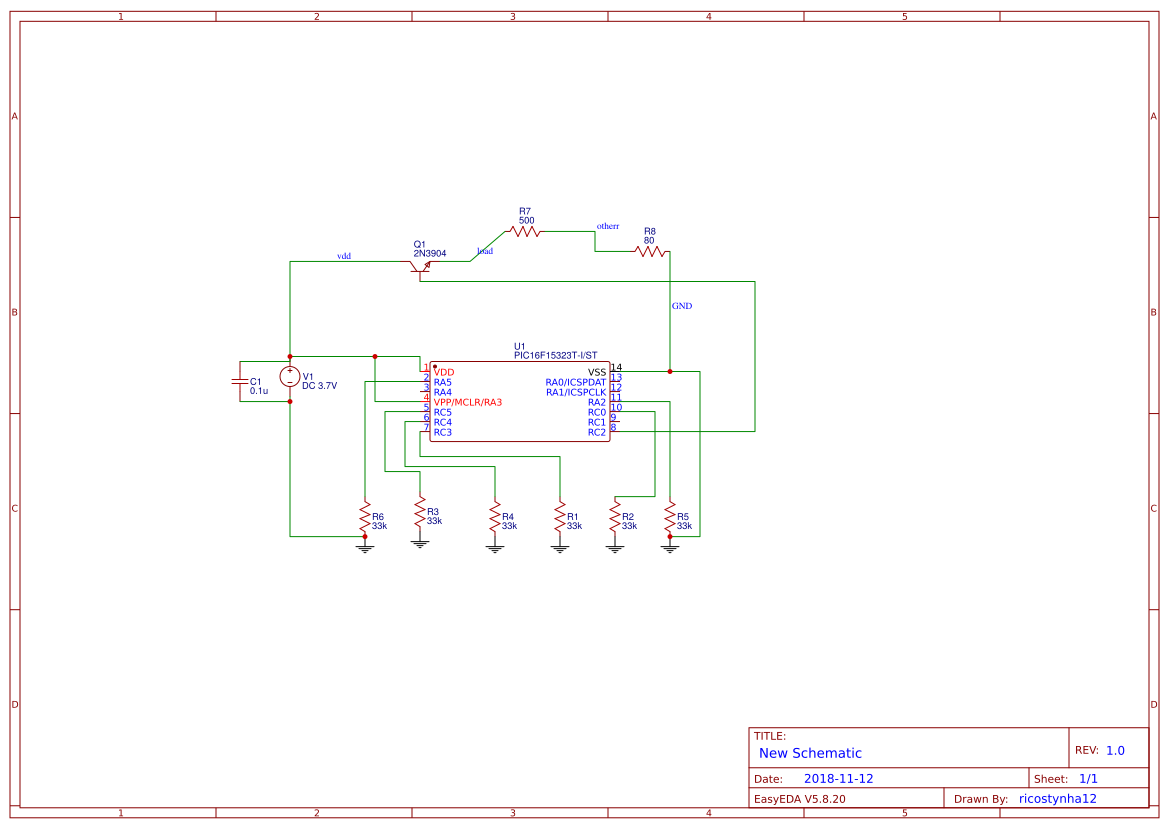
Task: Select the V1 DC 3.7V voltage source
Action: pos(290,378)
